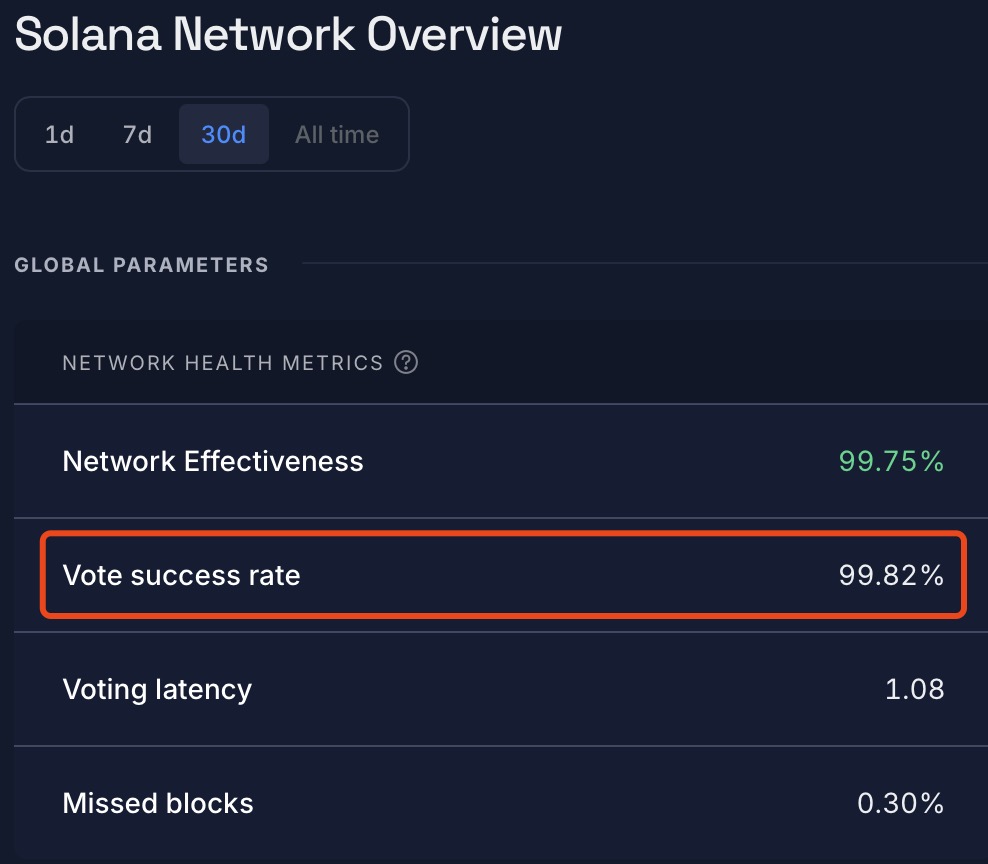Show All time network data

(337, 135)
